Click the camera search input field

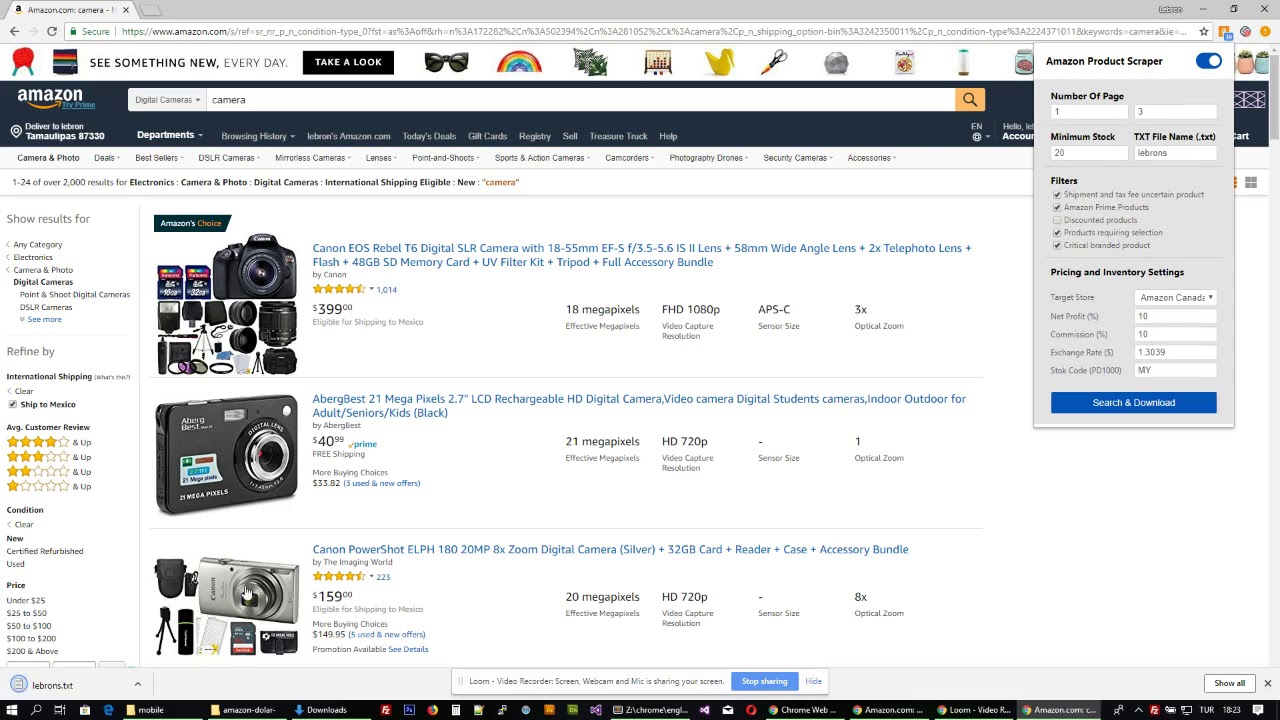[400, 99]
